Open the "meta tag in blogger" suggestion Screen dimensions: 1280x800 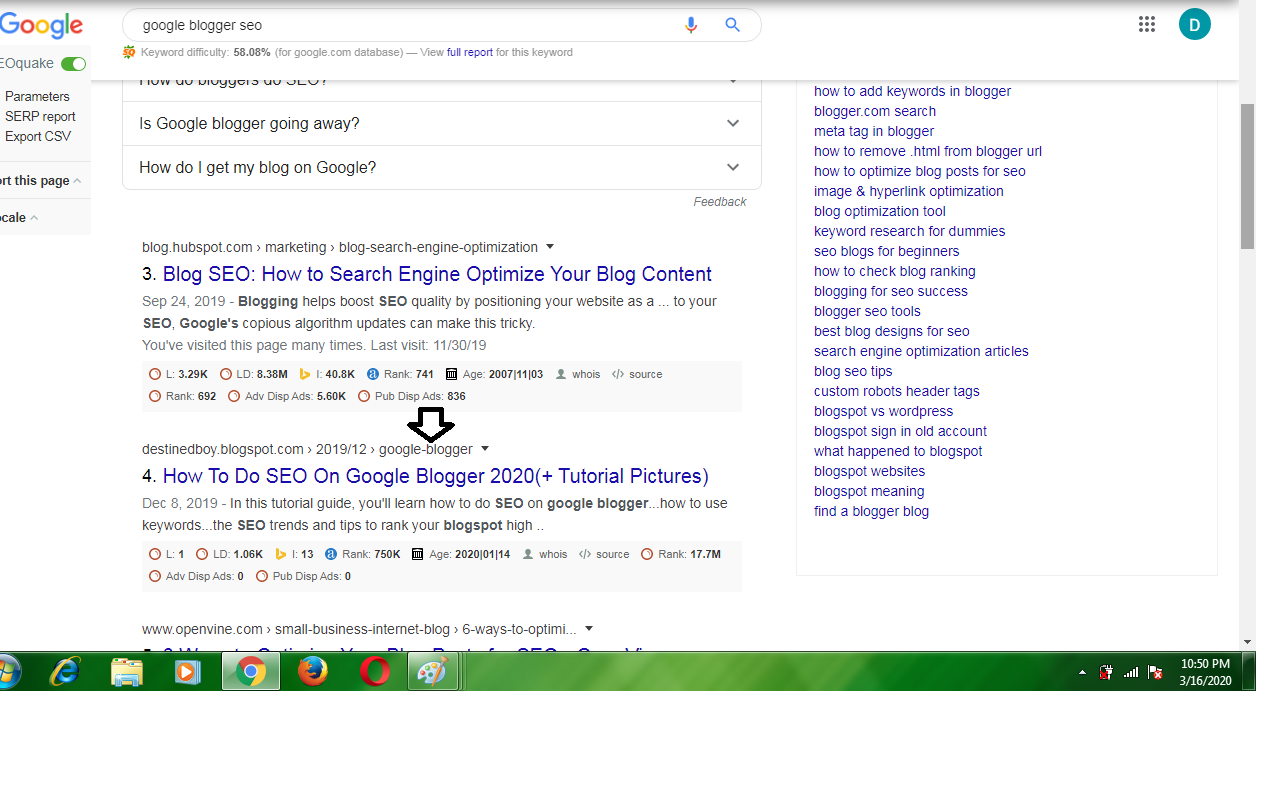(874, 131)
